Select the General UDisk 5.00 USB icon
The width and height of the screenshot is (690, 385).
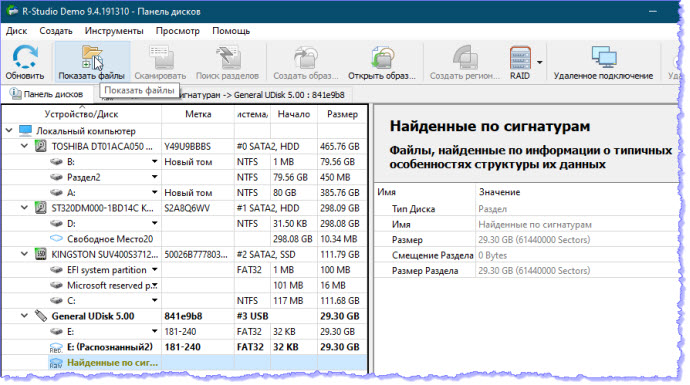40,316
